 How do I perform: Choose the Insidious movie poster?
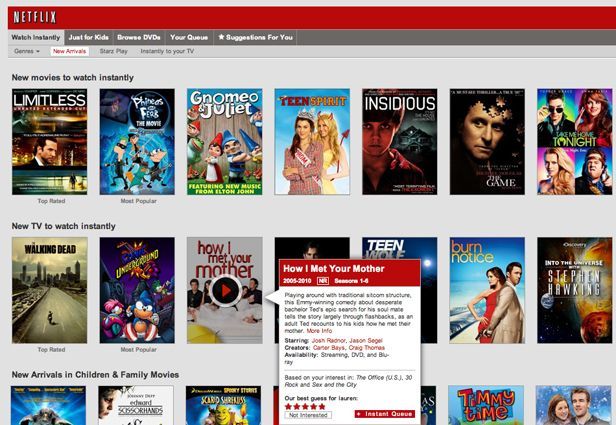(399, 141)
